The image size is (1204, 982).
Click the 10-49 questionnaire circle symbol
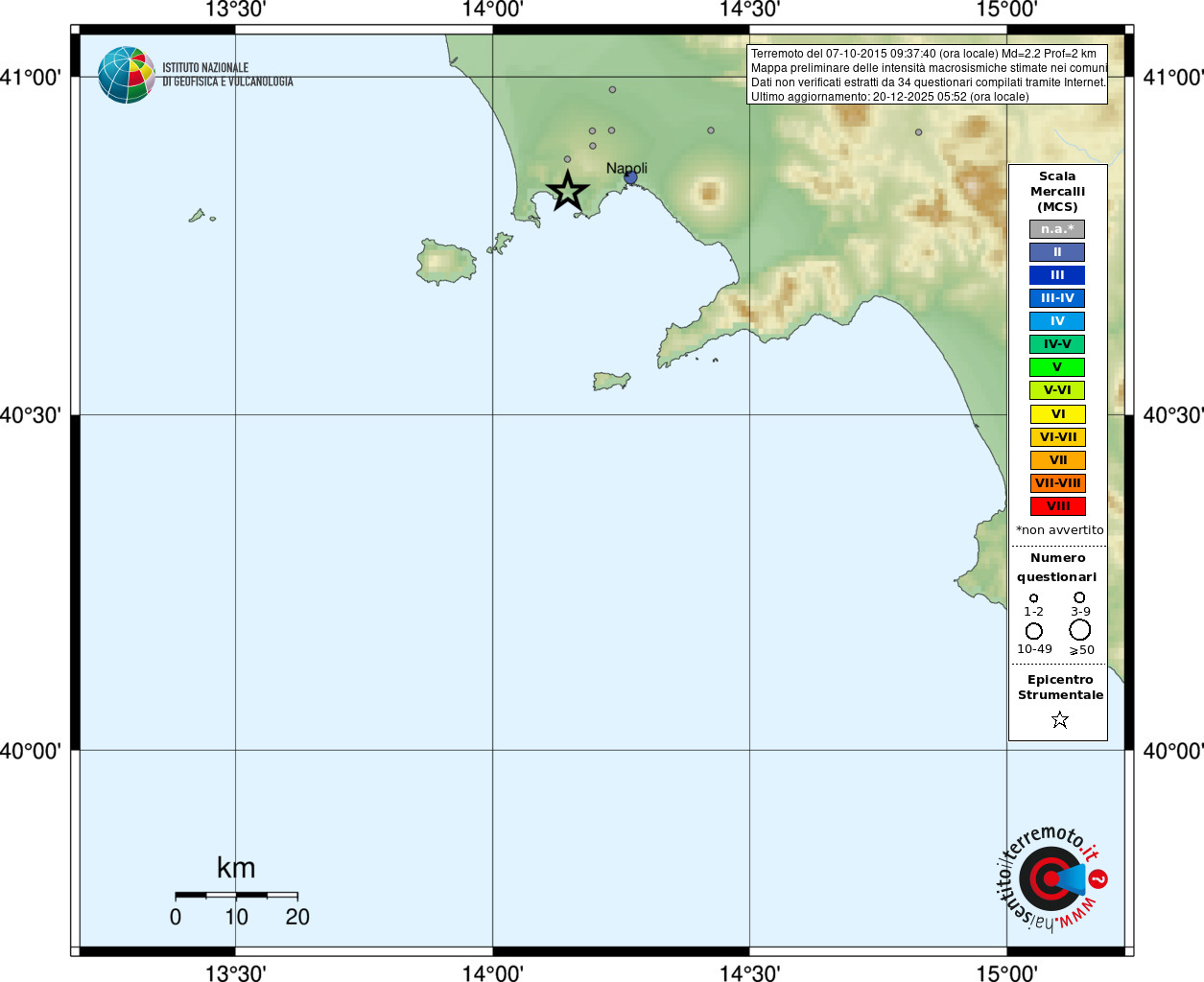tap(1033, 631)
